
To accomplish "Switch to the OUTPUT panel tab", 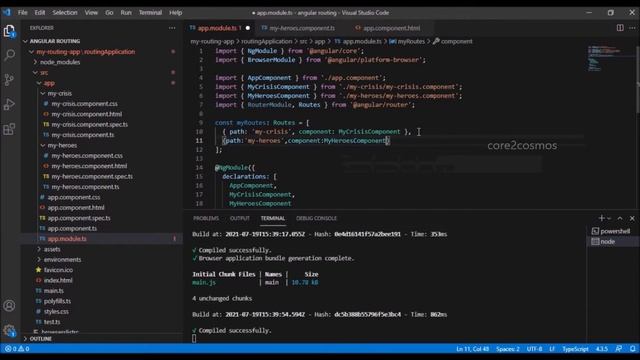I will pos(240,218).
